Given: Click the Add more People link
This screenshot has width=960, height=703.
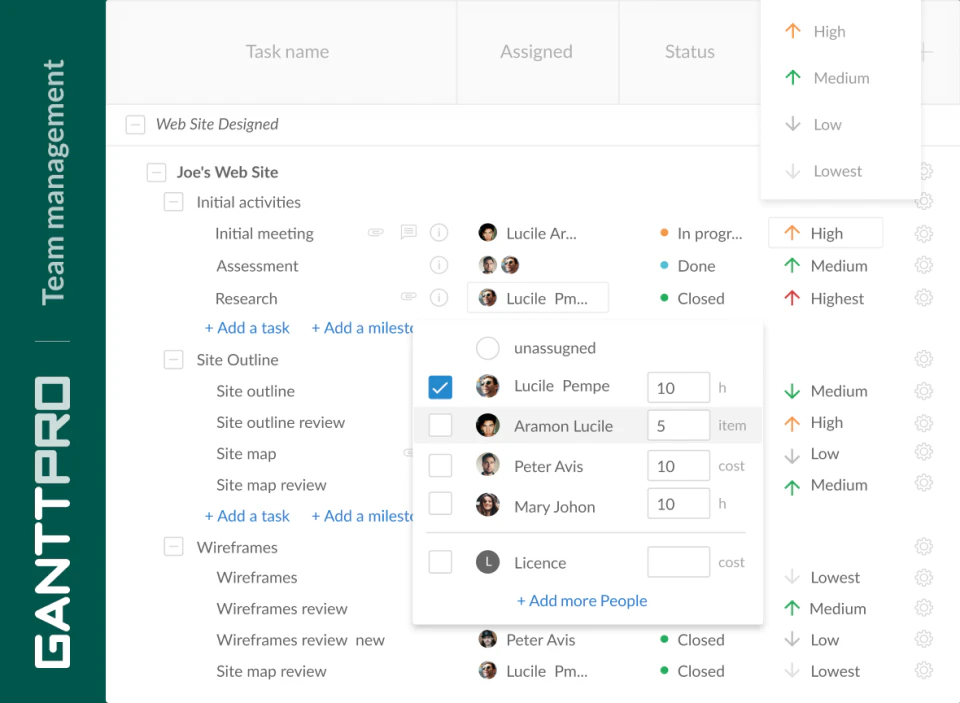Looking at the screenshot, I should pyautogui.click(x=582, y=600).
